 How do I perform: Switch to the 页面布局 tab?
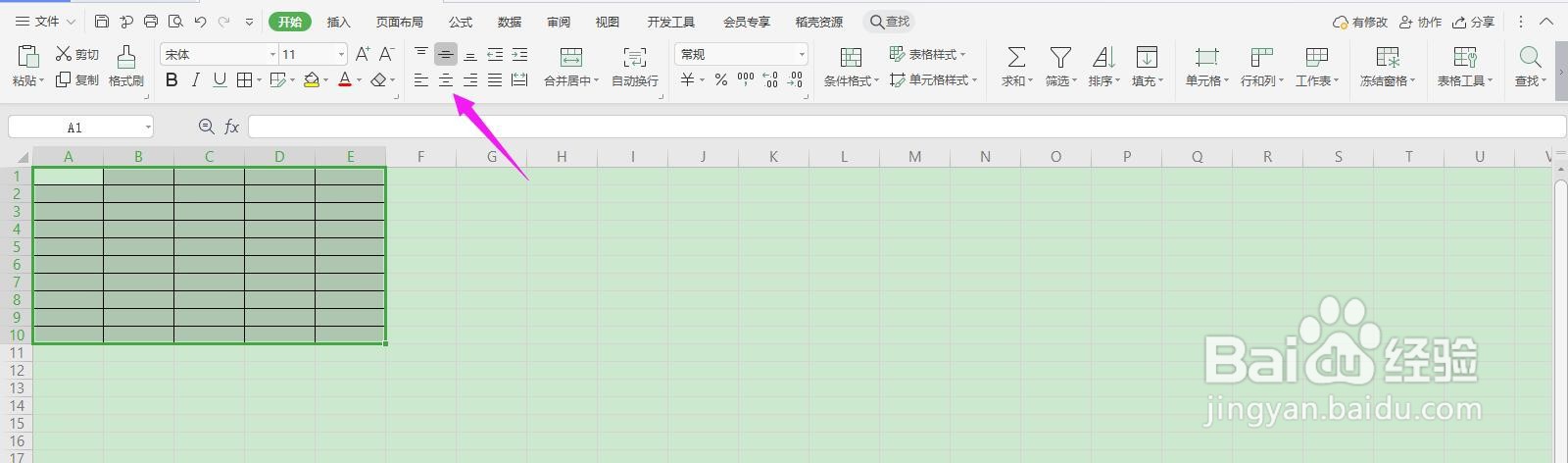400,22
